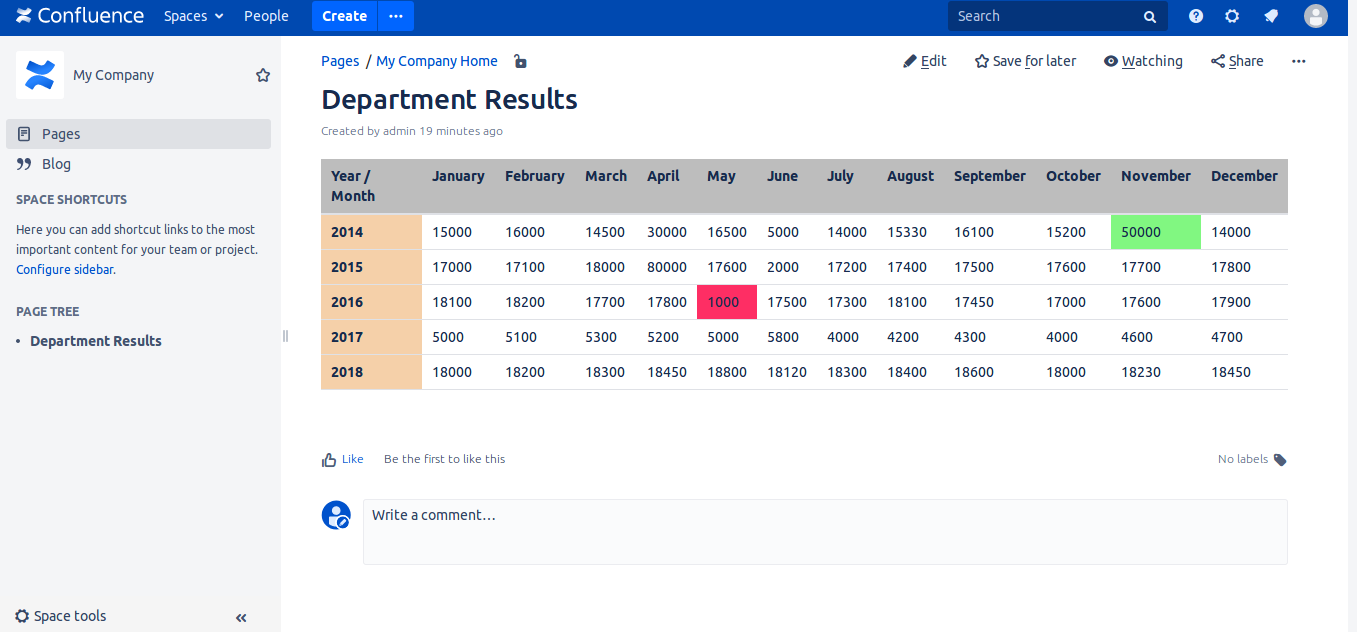Click the page restrictions lock icon
This screenshot has height=632, width=1357.
tap(520, 62)
